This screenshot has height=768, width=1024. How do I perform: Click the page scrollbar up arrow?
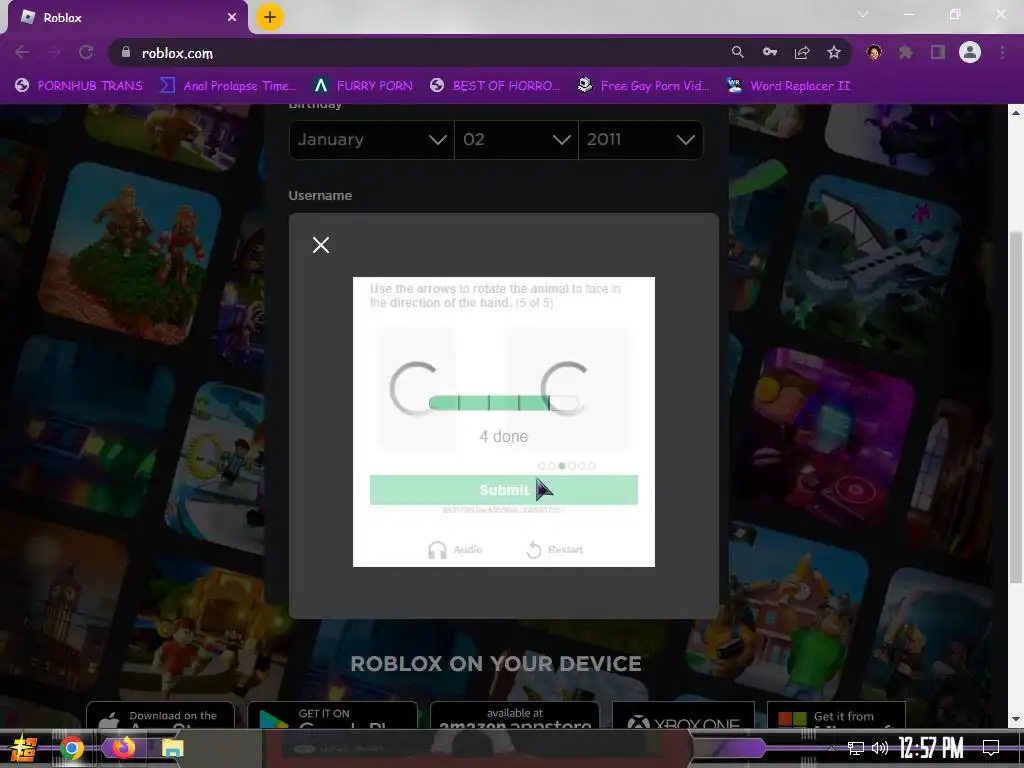pos(1016,113)
